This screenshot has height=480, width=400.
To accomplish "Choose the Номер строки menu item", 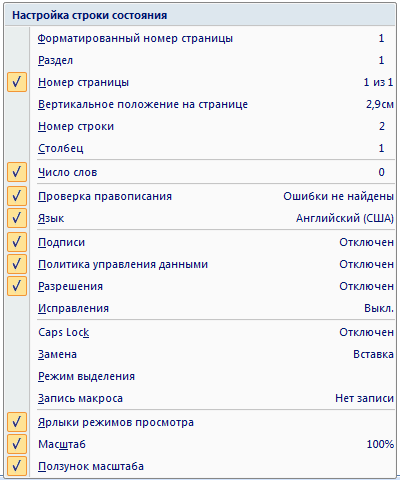I will pyautogui.click(x=200, y=126).
